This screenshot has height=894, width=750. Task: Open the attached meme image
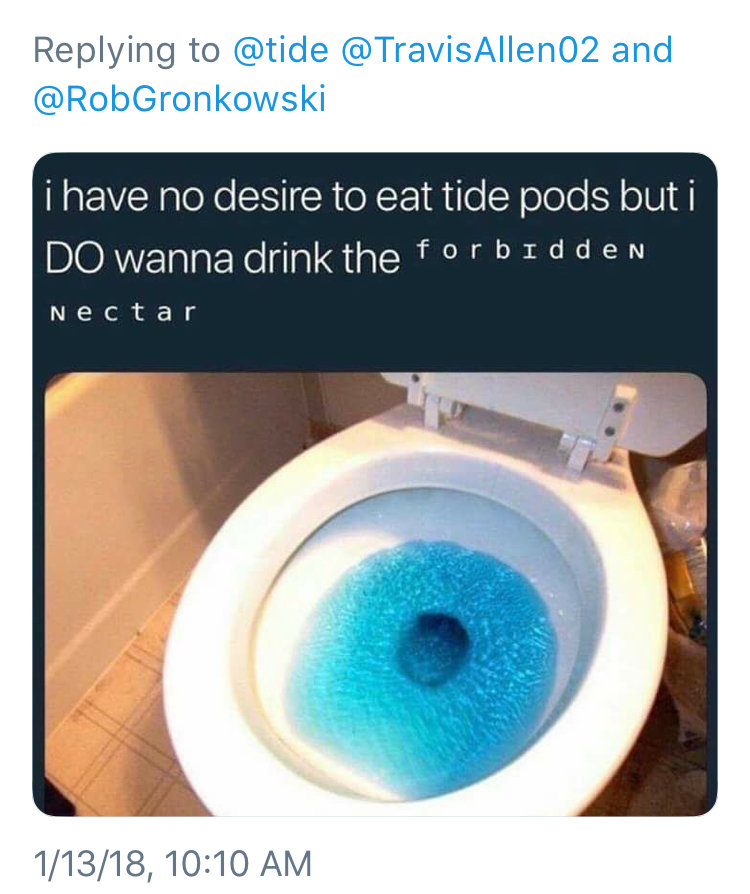click(x=375, y=484)
